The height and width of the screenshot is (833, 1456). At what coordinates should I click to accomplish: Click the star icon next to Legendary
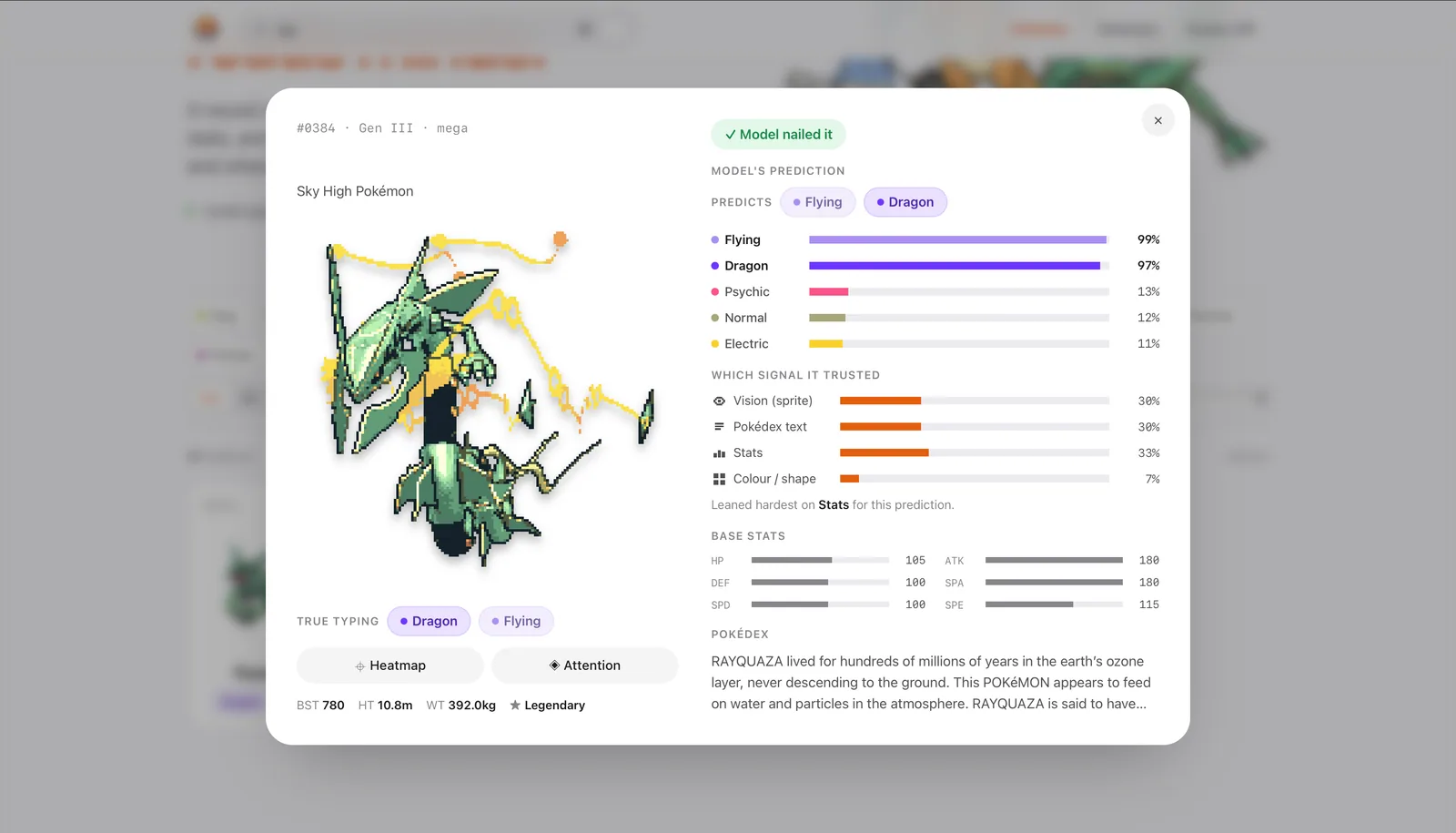tap(515, 706)
